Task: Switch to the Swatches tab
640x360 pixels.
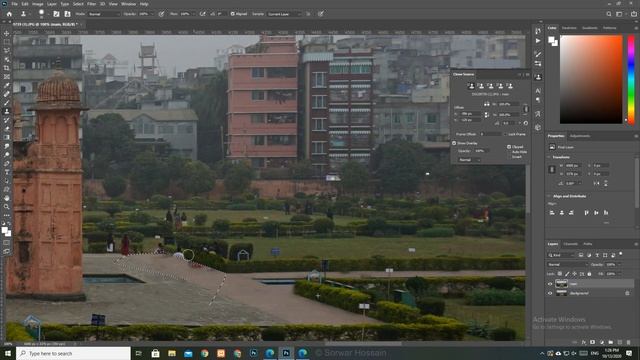Action: [x=569, y=28]
